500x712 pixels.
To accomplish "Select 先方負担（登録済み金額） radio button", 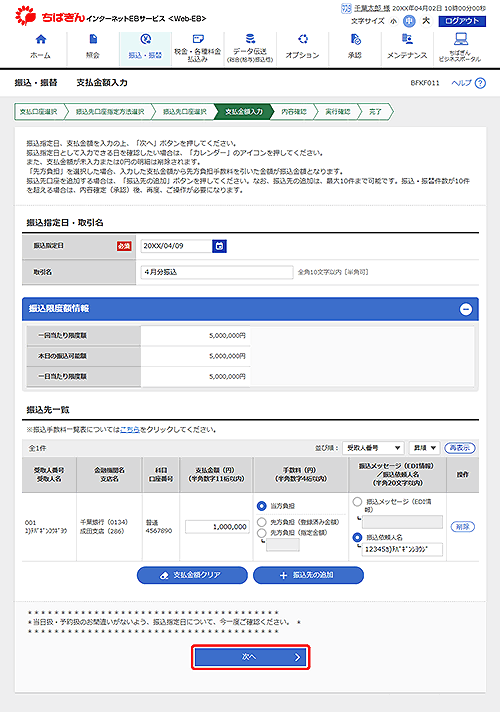I will click(262, 522).
